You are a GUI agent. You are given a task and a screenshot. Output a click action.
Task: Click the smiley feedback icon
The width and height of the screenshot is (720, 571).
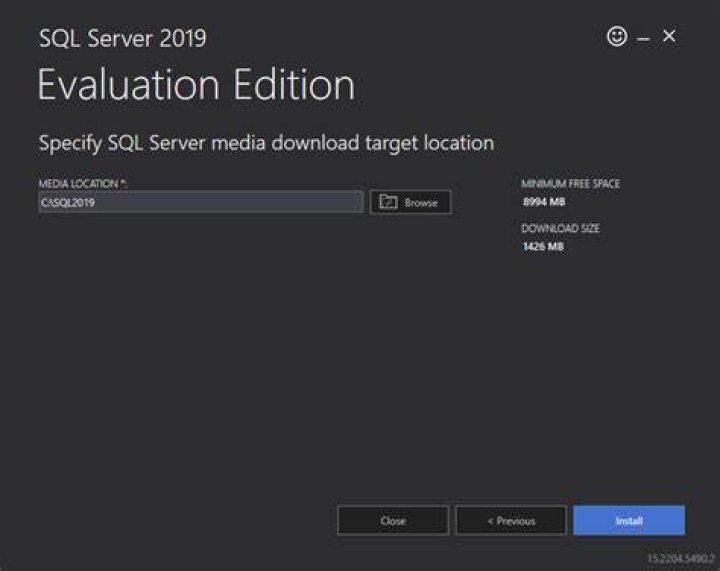[617, 36]
